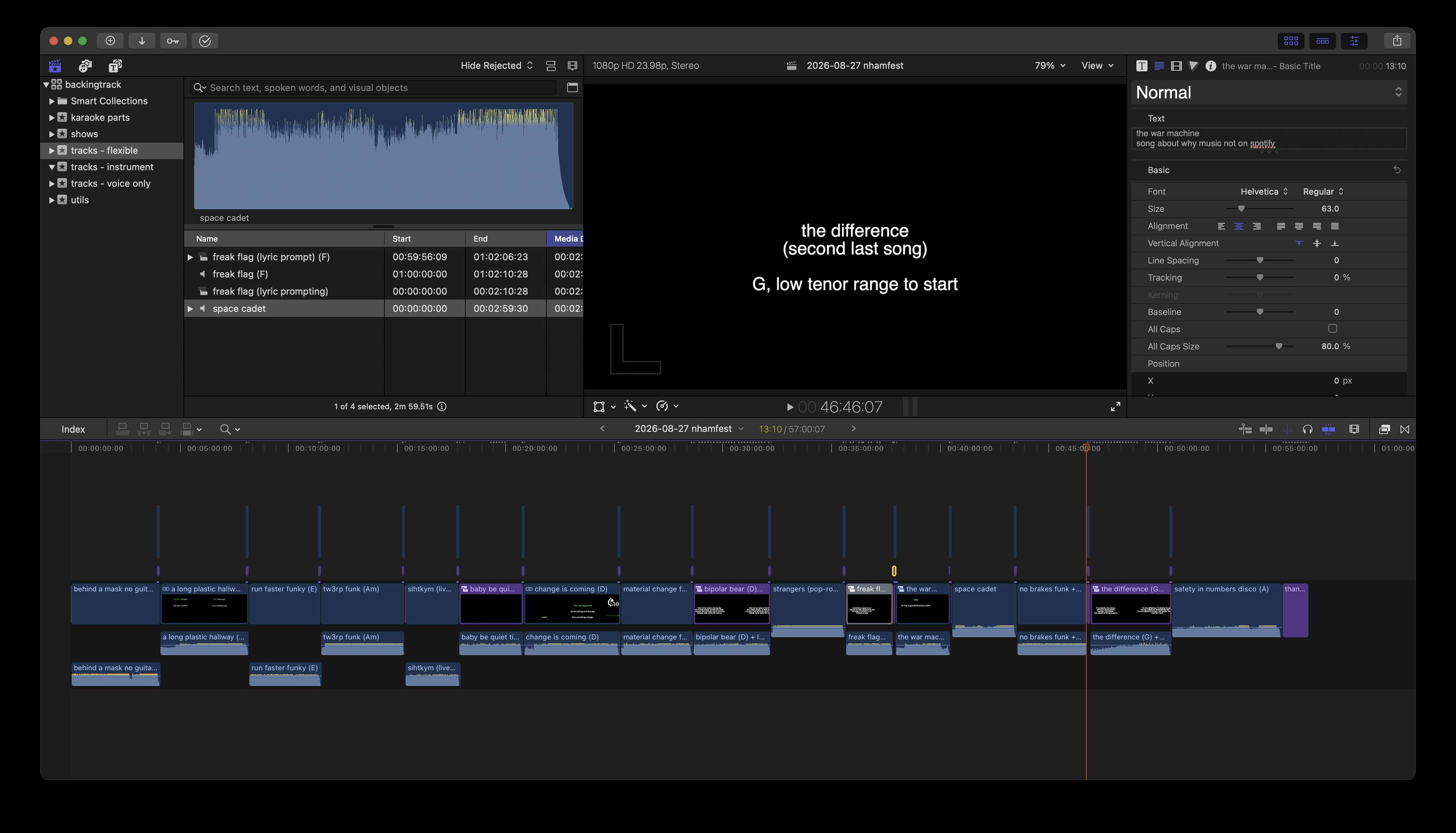
Task: Expand Smart Collections folder
Action: pyautogui.click(x=52, y=101)
